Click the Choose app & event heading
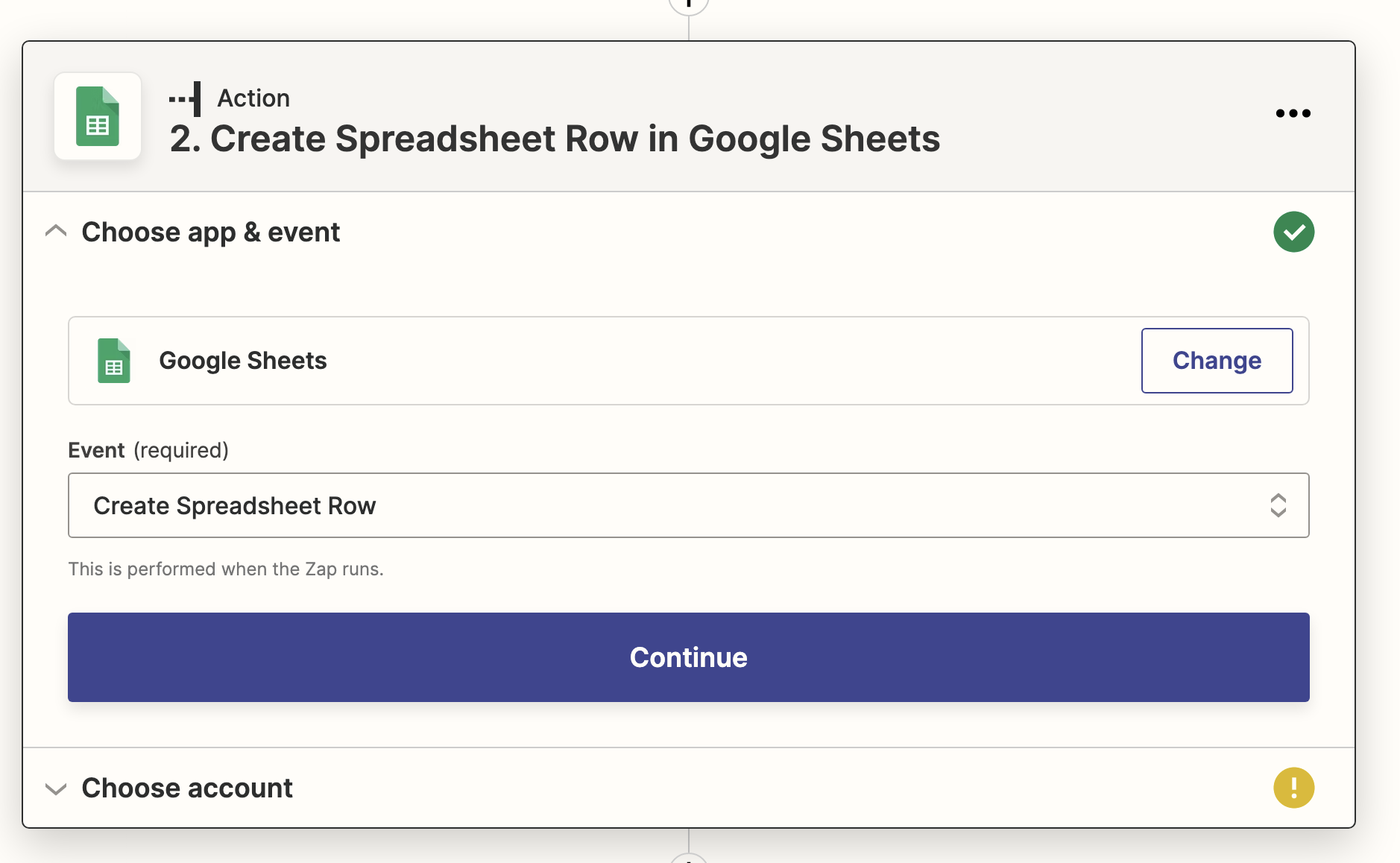 click(x=211, y=233)
